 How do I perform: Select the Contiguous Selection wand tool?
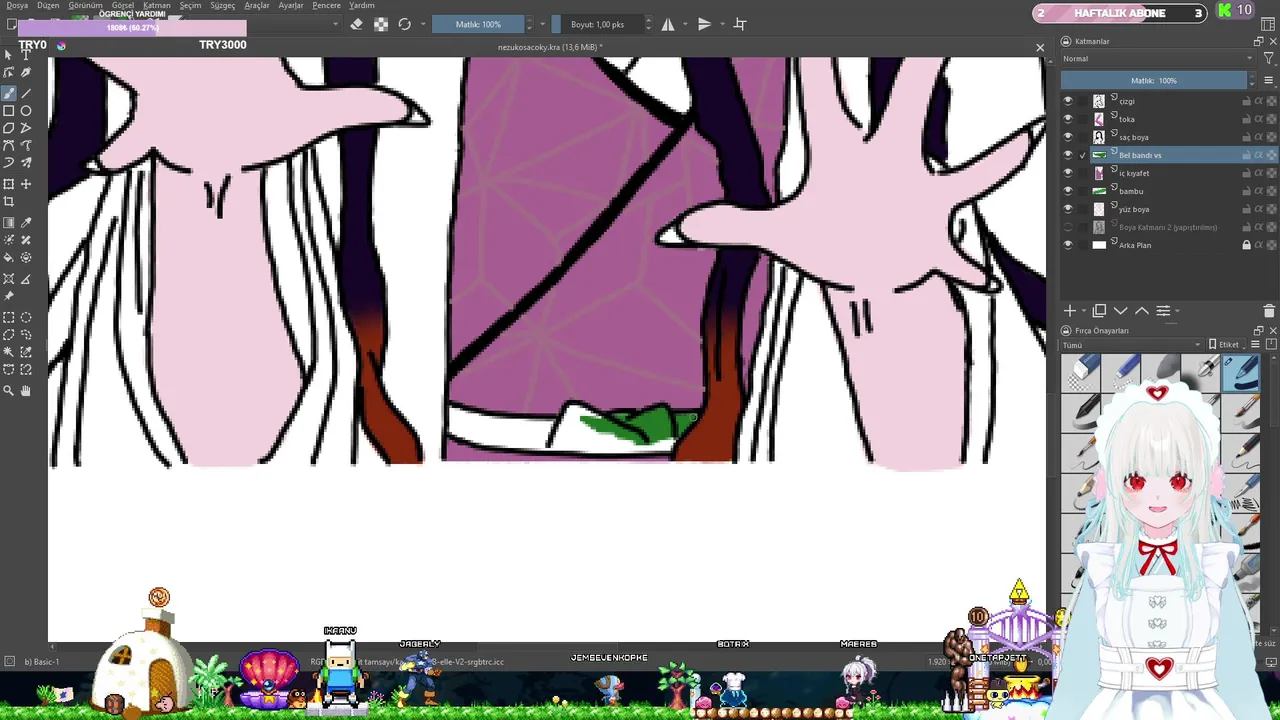tap(9, 352)
